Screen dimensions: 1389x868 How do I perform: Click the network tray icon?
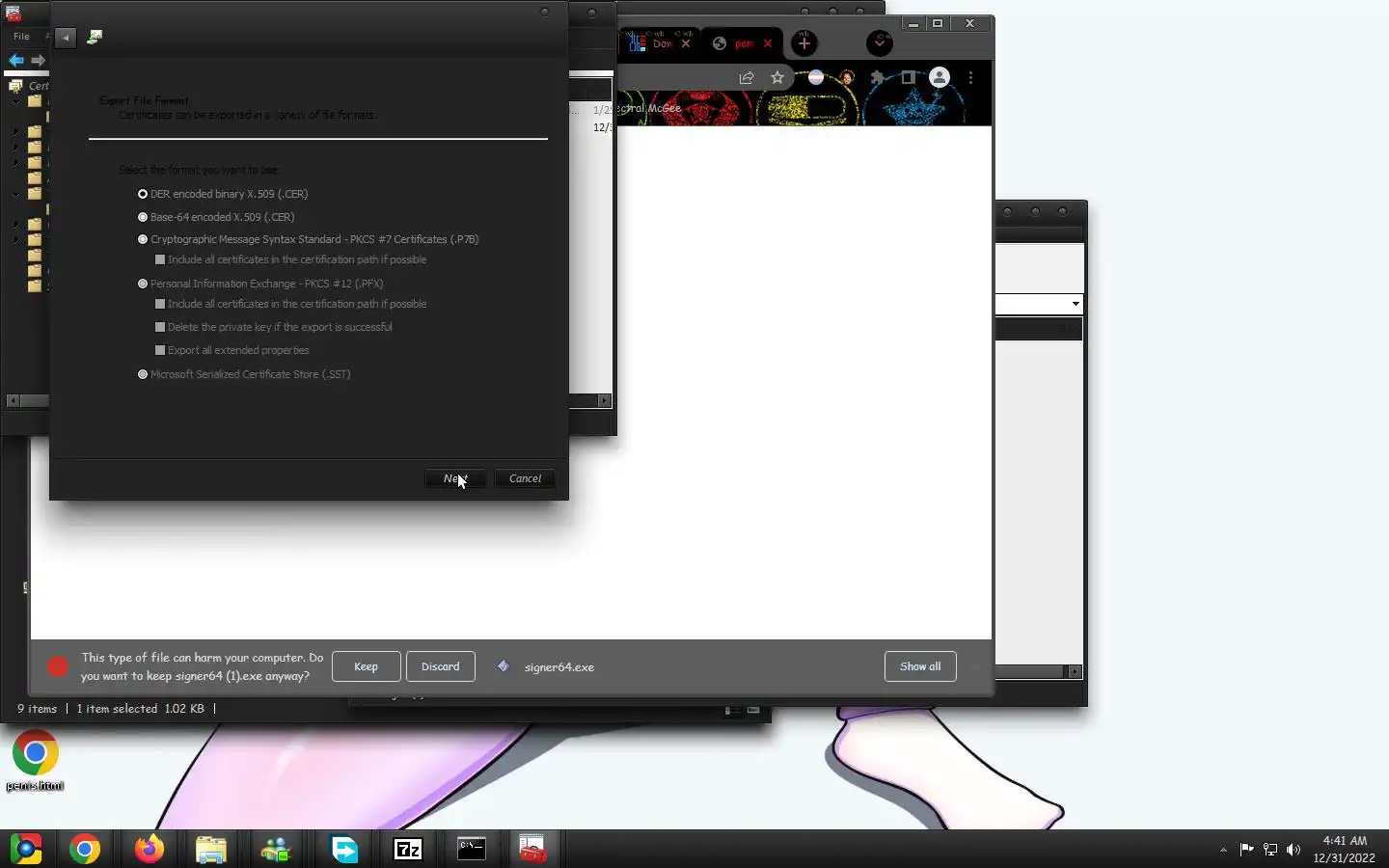click(1270, 850)
